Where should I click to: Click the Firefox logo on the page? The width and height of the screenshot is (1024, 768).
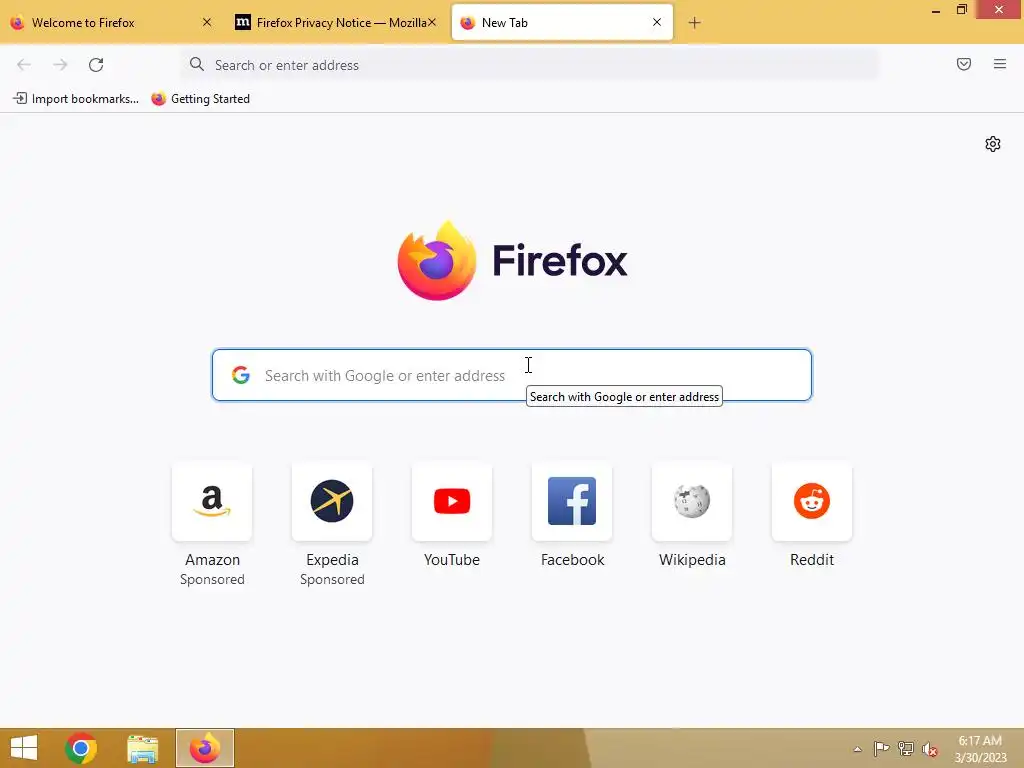[512, 261]
